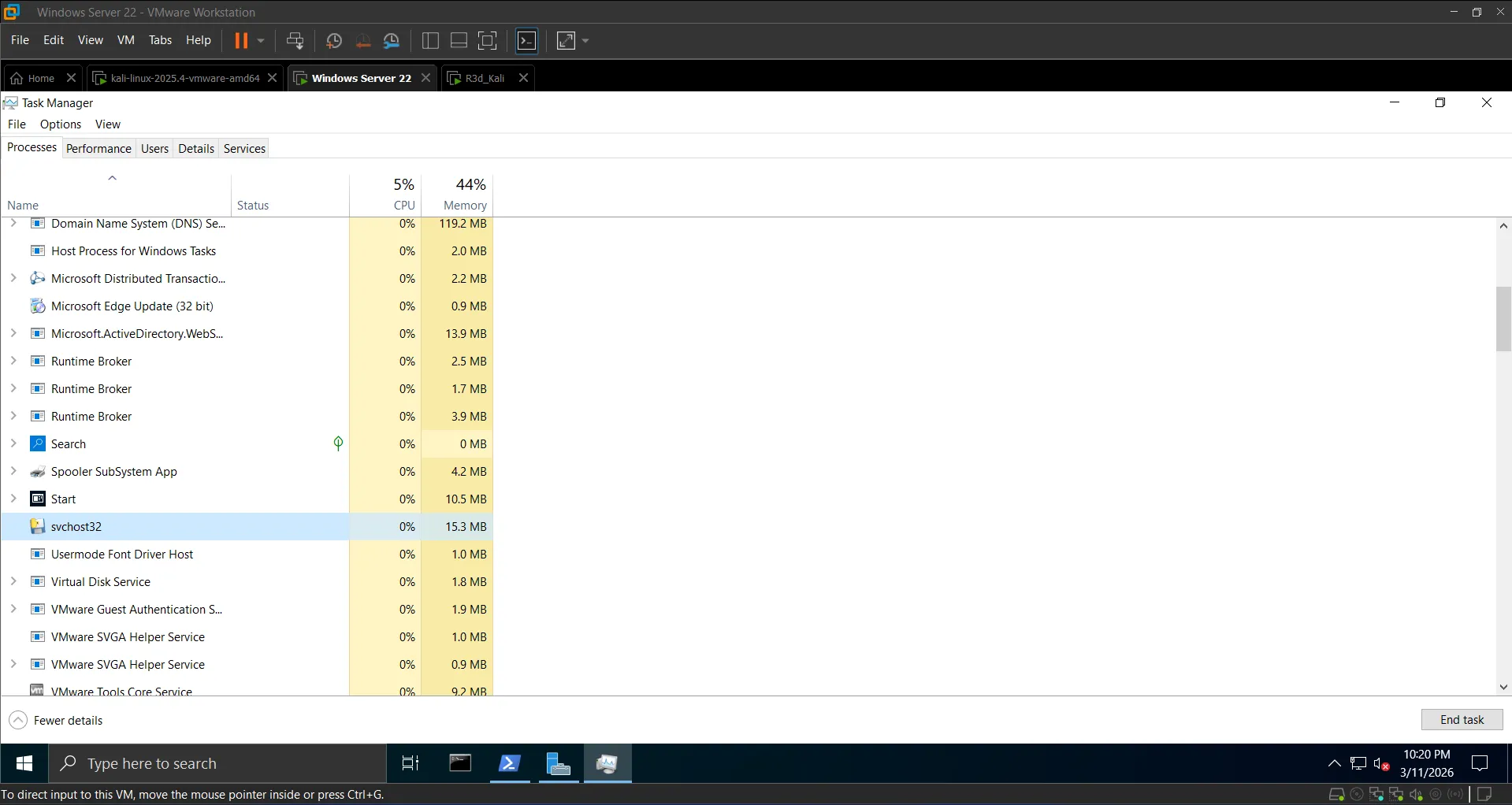Switch to VMware console view
1512x805 pixels.
(x=527, y=41)
